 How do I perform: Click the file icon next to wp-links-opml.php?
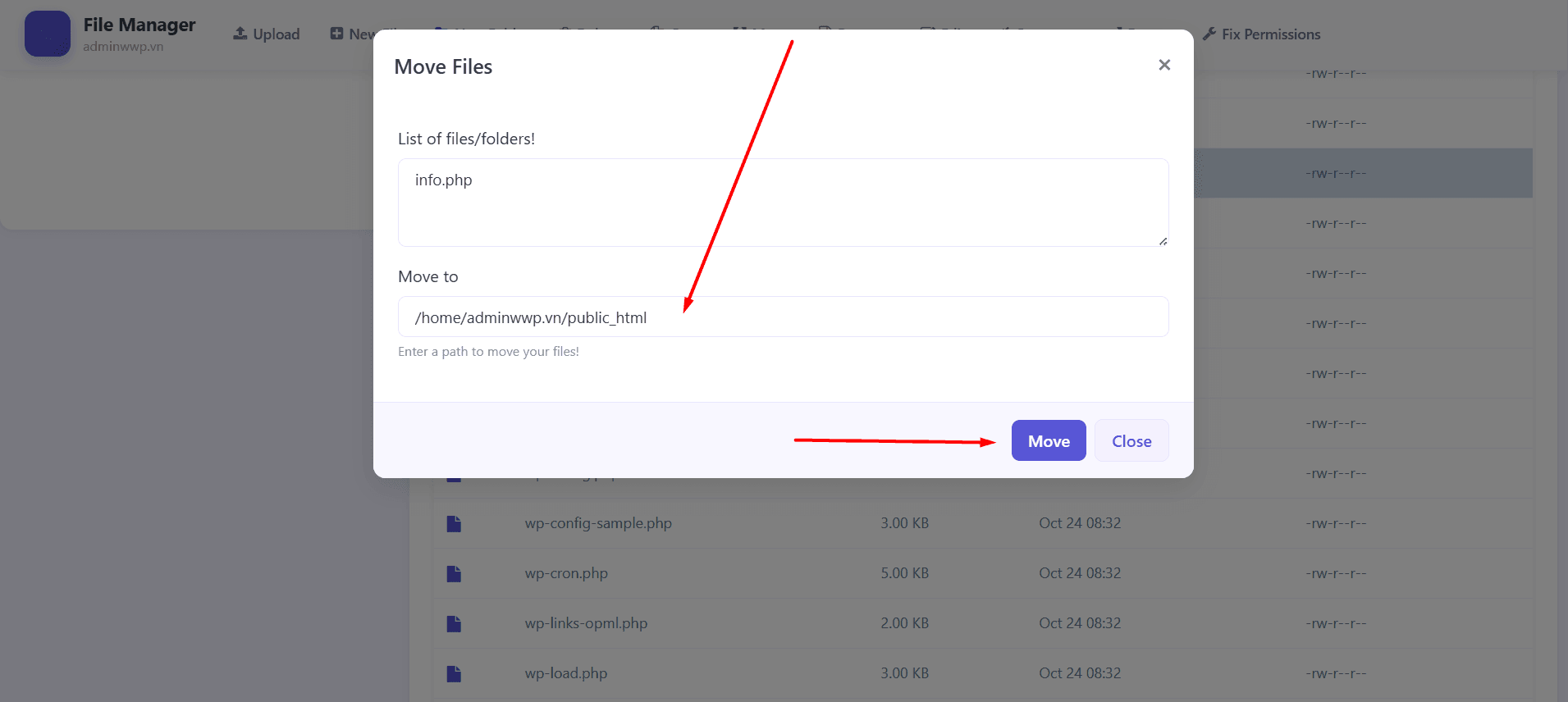[454, 624]
